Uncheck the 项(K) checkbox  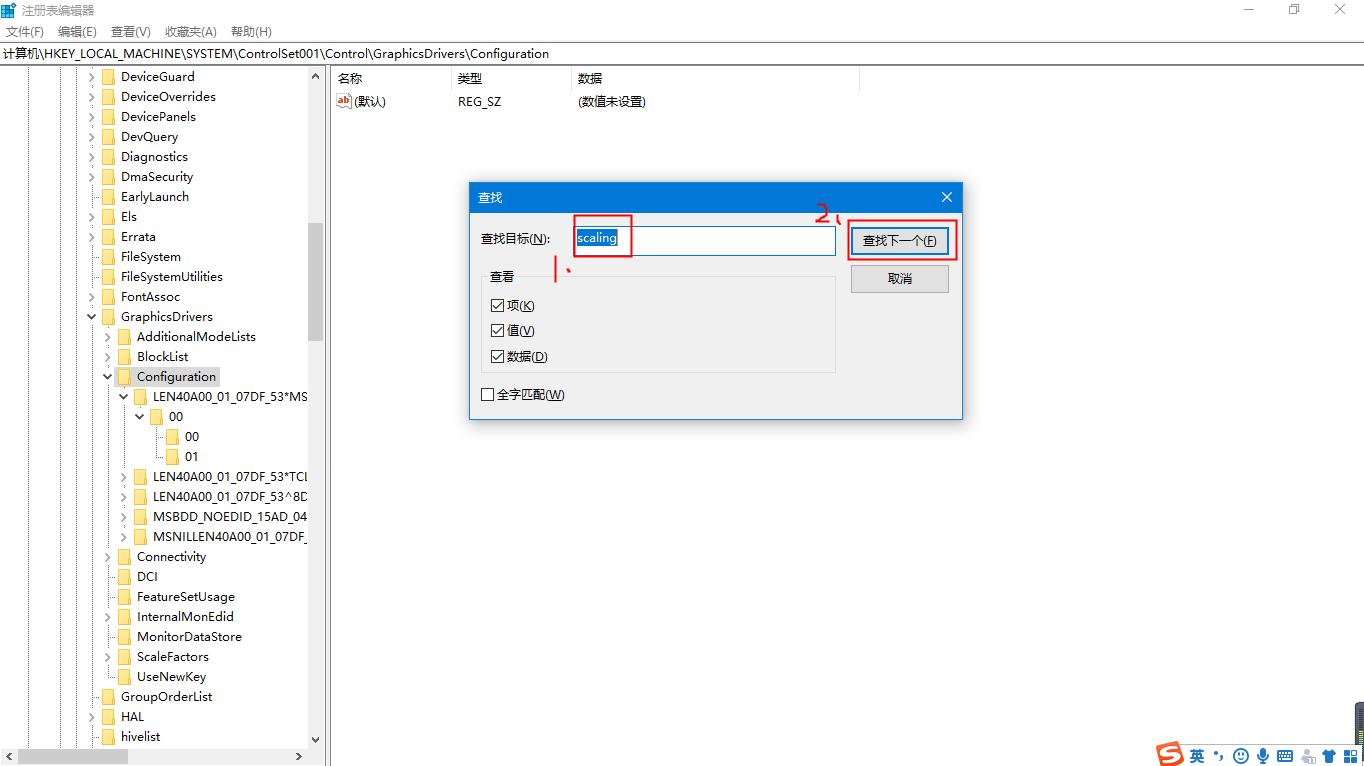[x=498, y=305]
